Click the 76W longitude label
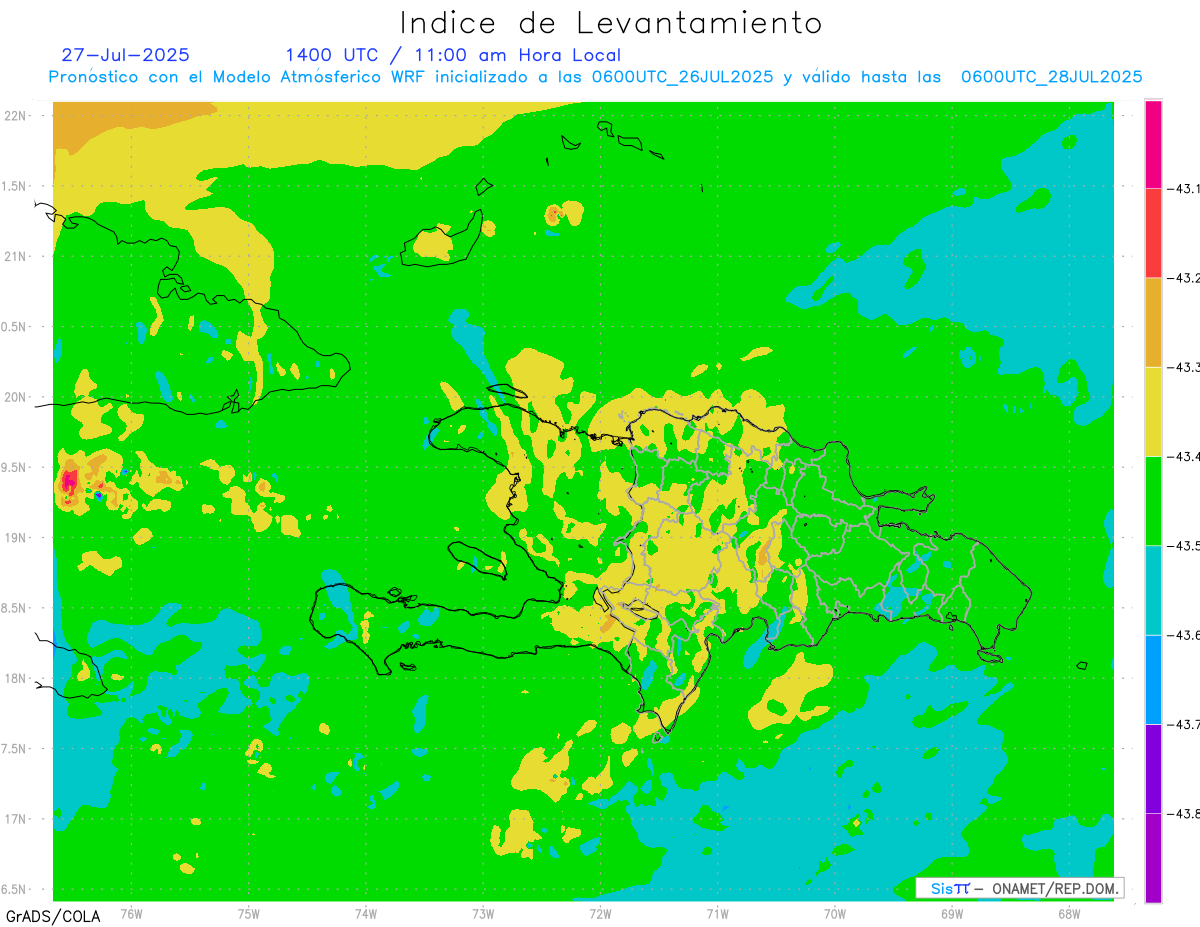Screen dimensions: 1200x927 (131, 915)
